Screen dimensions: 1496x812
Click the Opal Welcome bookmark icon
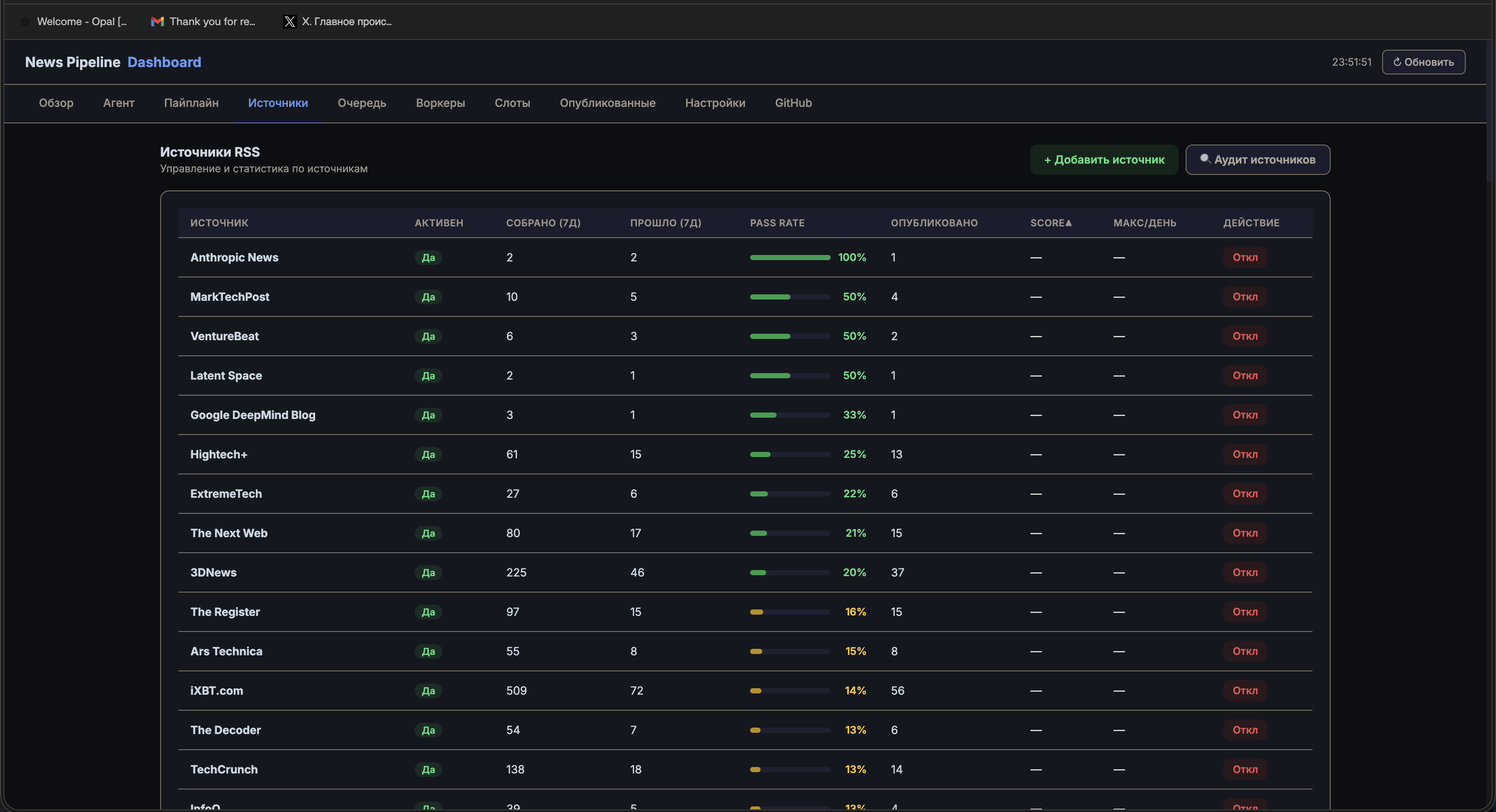tap(25, 22)
